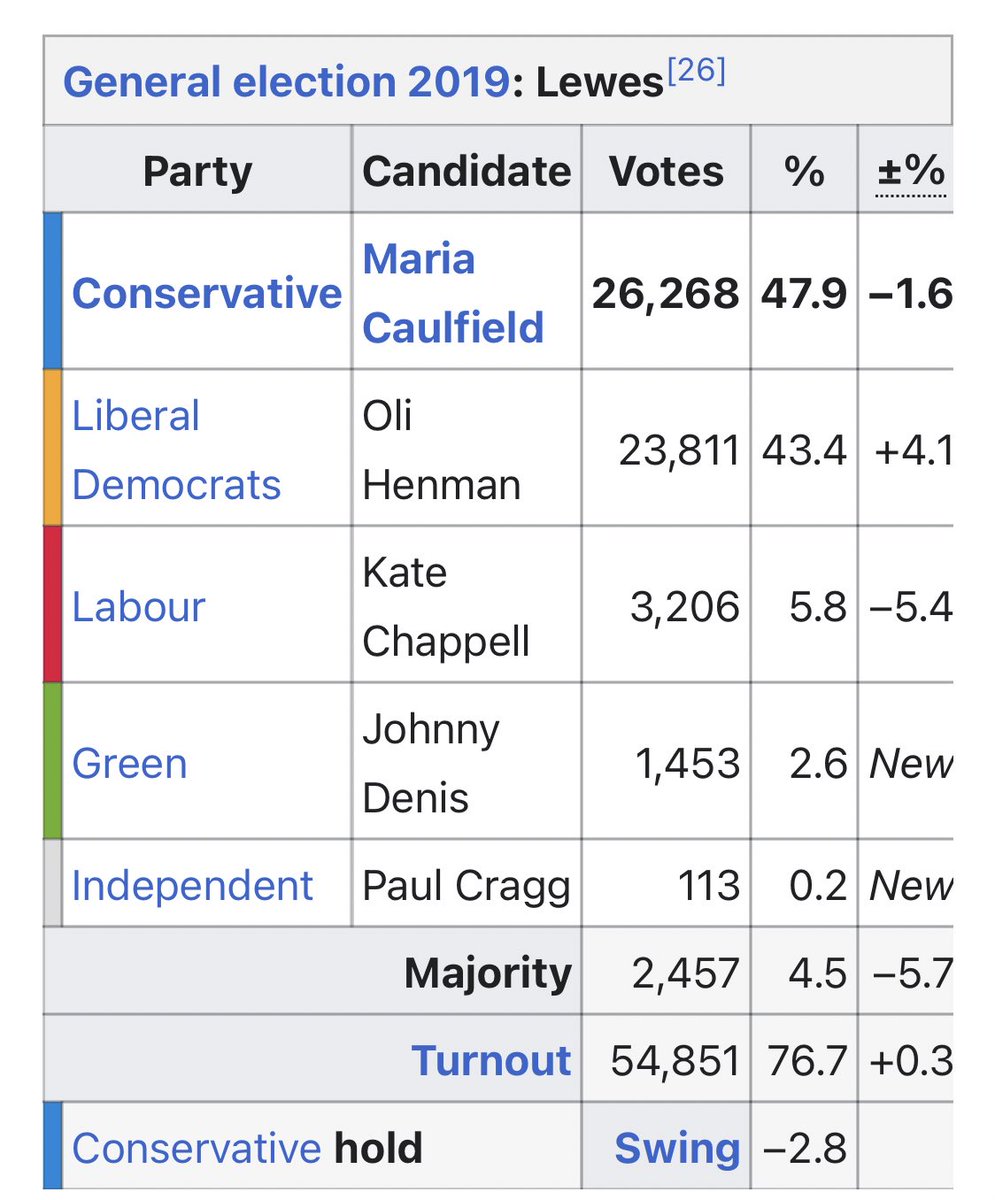Open the Swing link

click(677, 1148)
